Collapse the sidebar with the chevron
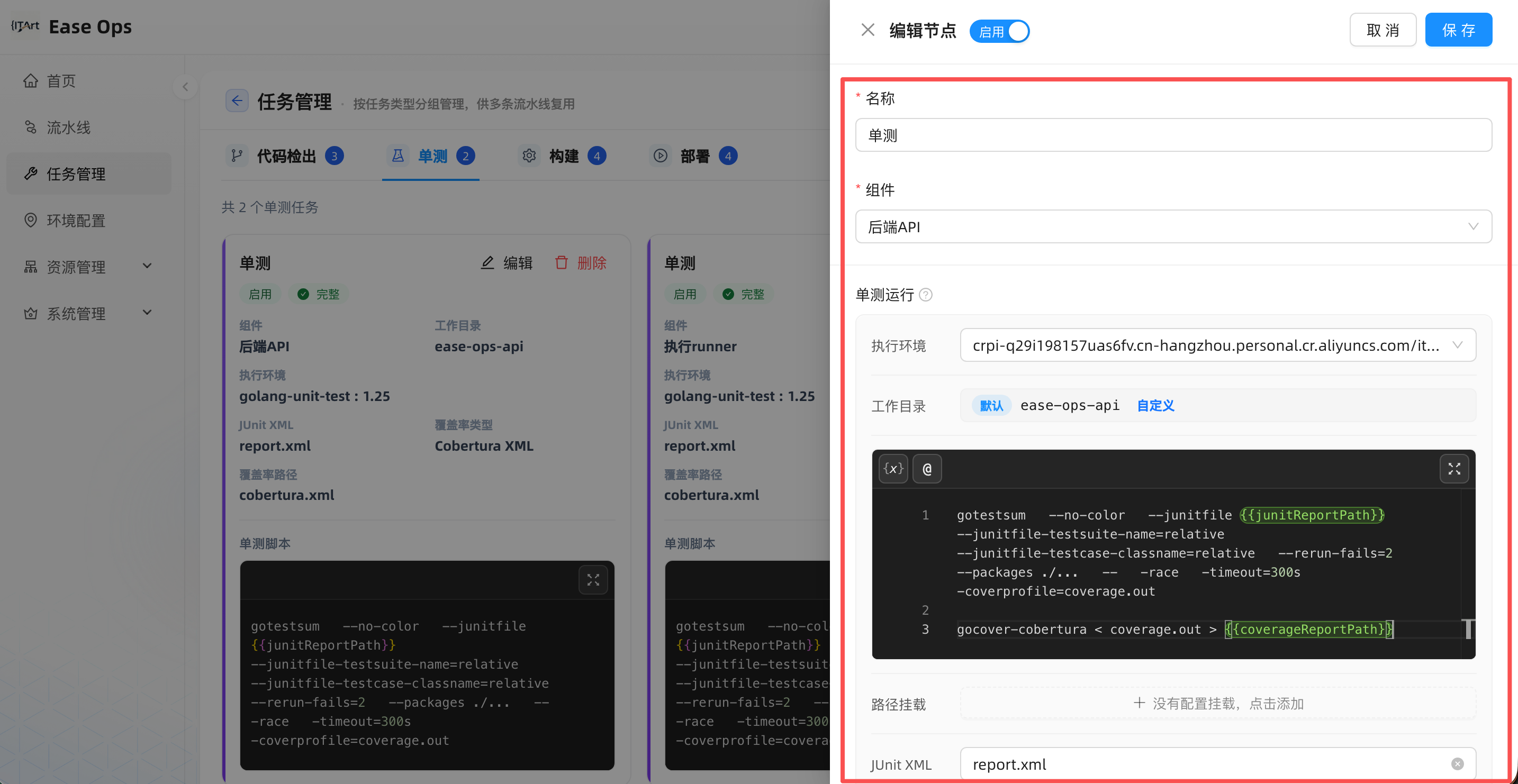1518x784 pixels. tap(185, 87)
